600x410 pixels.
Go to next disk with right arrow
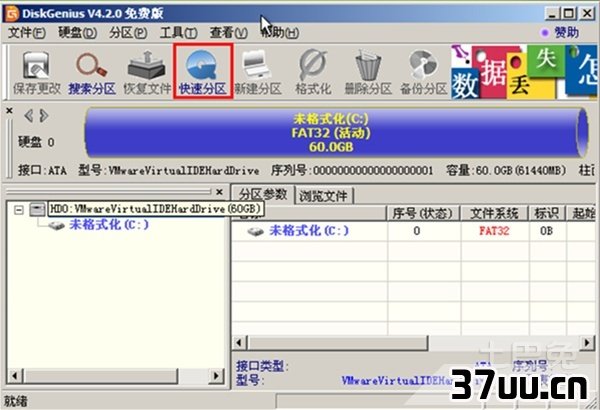click(x=44, y=116)
